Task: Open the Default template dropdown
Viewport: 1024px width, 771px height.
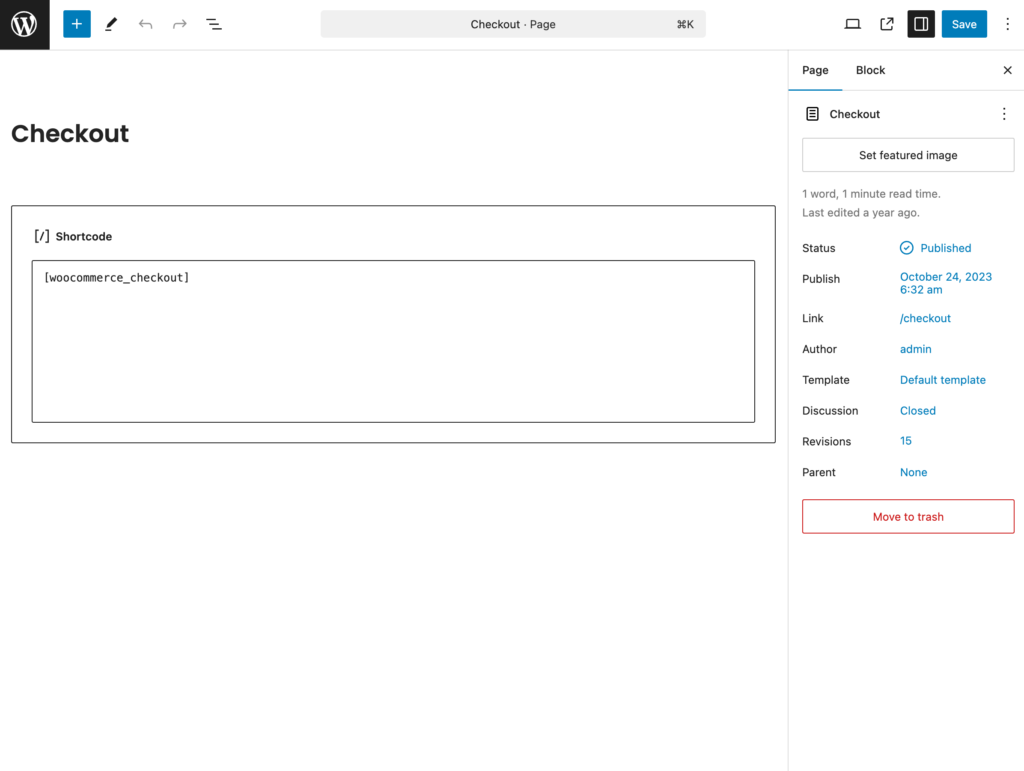Action: click(x=942, y=380)
